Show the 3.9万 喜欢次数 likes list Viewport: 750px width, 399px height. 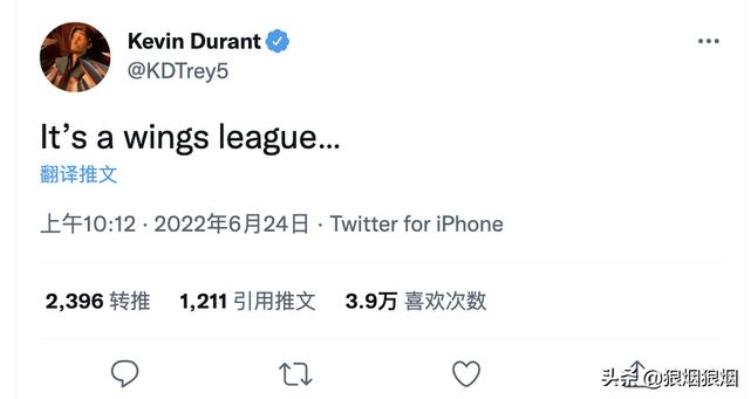click(x=416, y=301)
